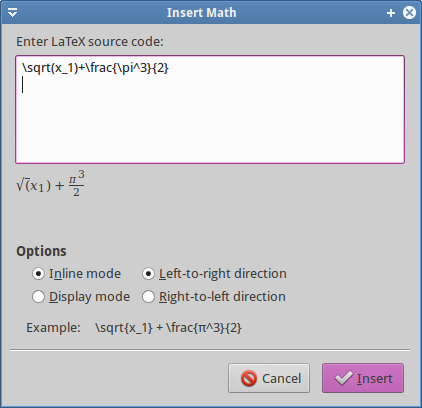Click inside the LaTeX source code field

pos(210,110)
